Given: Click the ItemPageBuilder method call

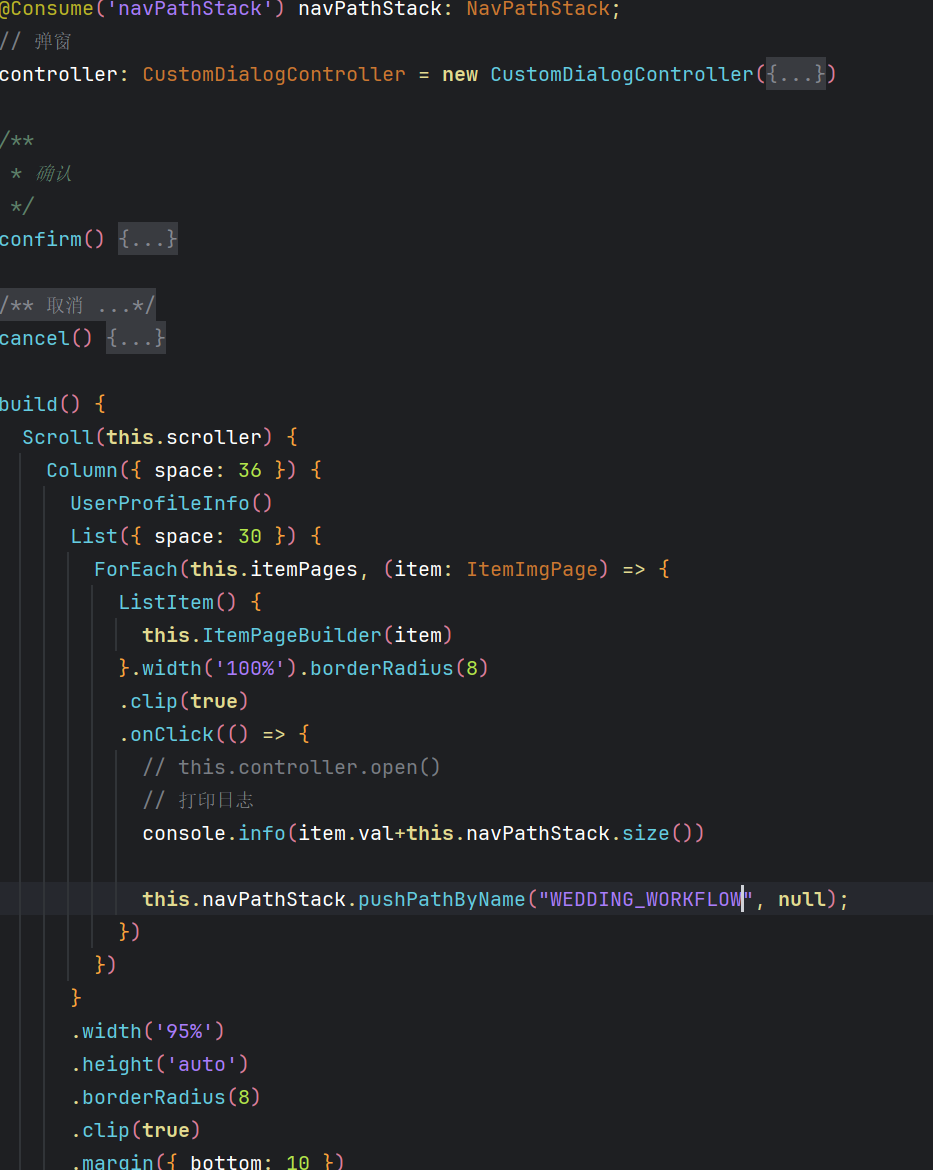Looking at the screenshot, I should (289, 635).
